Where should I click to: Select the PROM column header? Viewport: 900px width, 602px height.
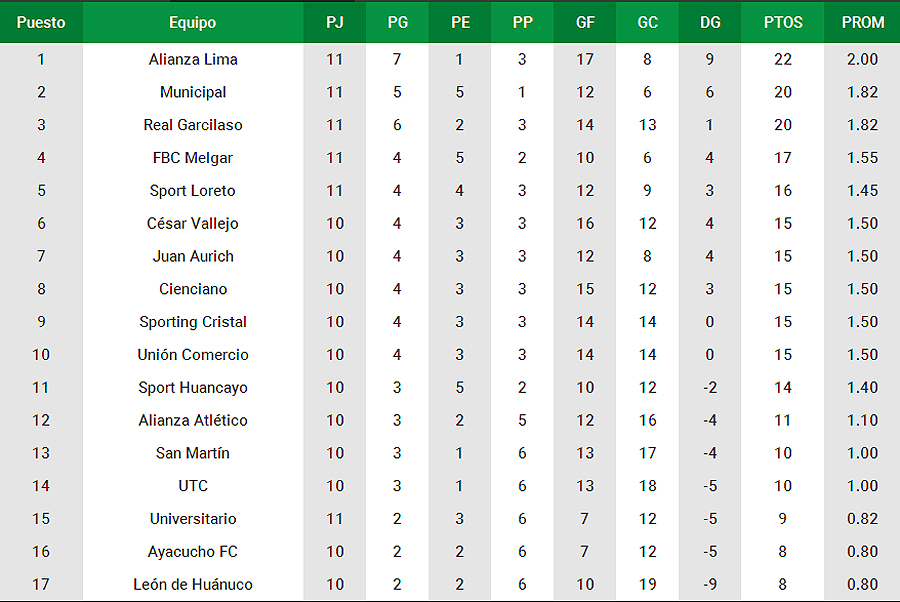(863, 22)
